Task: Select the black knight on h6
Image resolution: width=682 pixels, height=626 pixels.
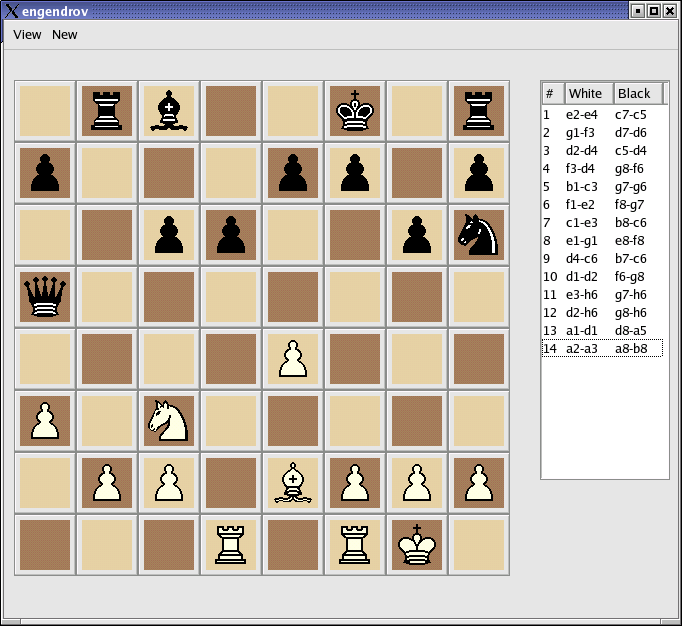Action: pos(479,235)
